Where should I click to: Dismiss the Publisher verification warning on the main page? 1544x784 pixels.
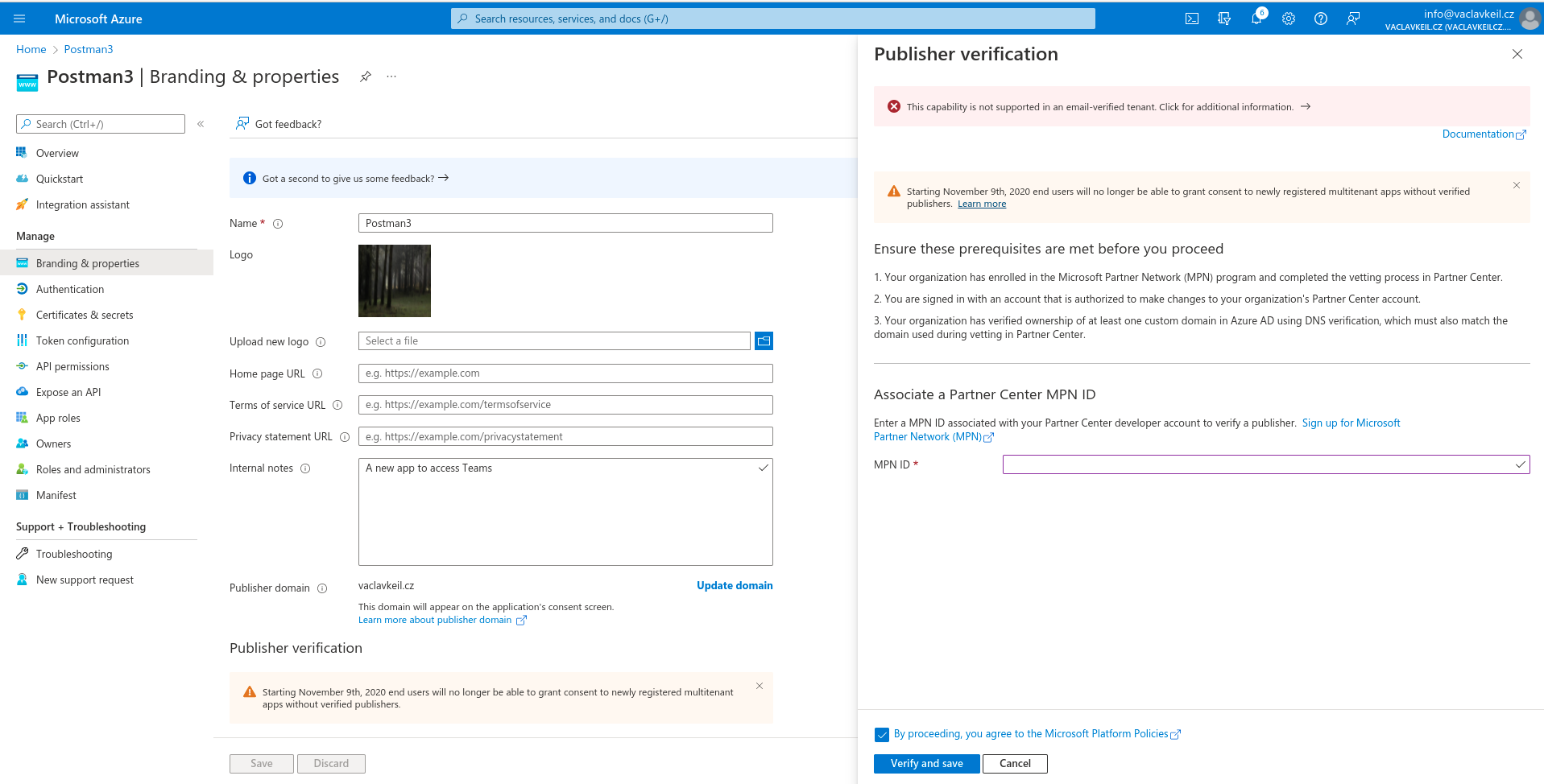coord(760,686)
